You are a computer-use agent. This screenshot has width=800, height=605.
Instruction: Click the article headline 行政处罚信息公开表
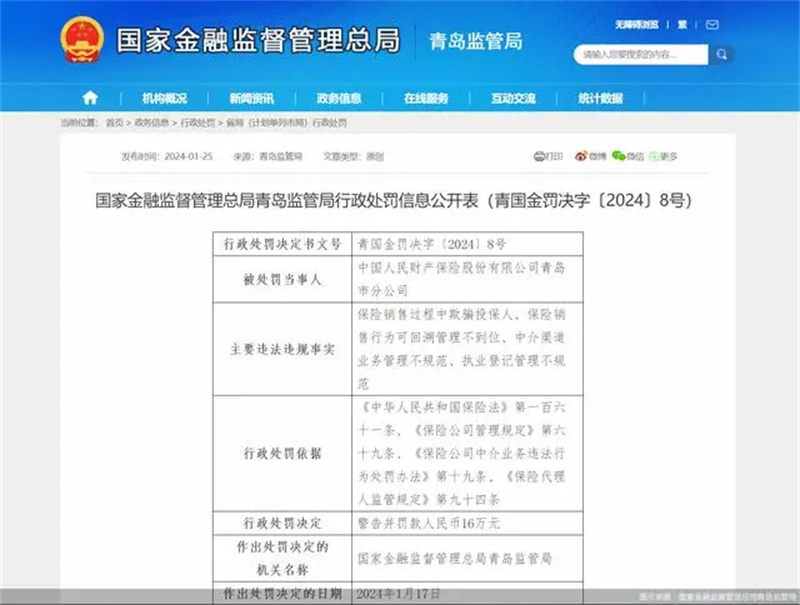point(393,200)
